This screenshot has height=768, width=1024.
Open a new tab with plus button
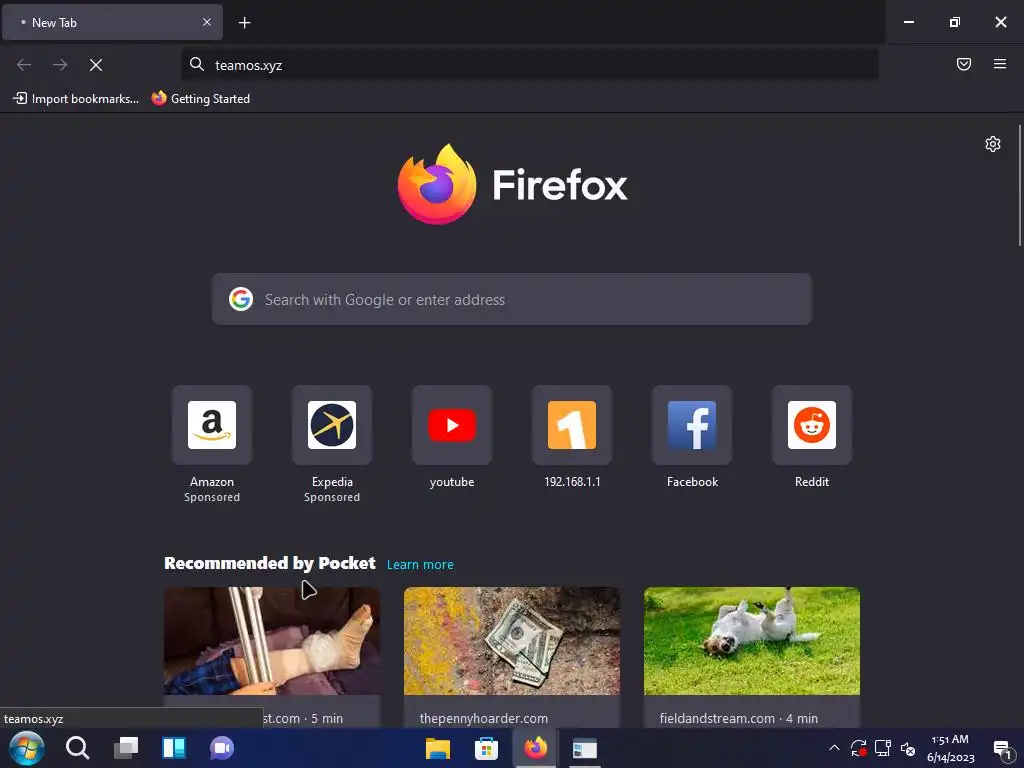click(x=244, y=23)
